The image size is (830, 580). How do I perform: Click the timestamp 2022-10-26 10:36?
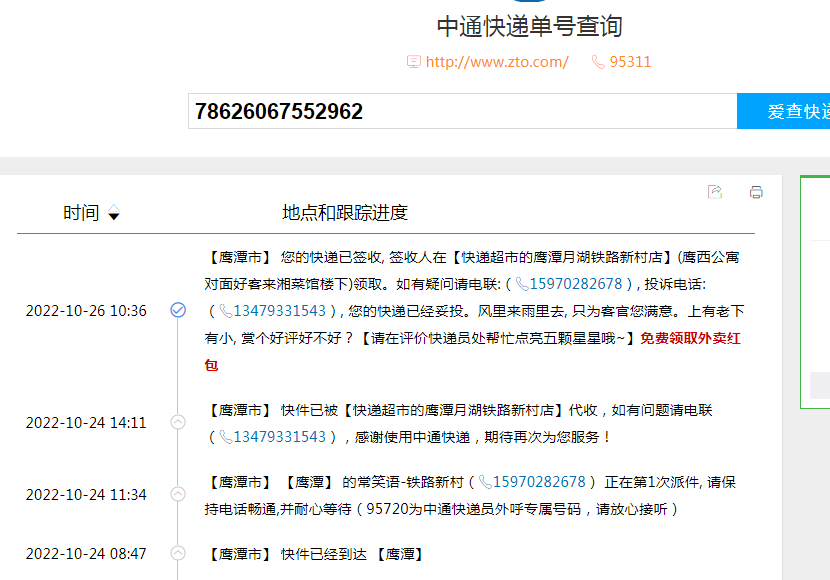86,311
